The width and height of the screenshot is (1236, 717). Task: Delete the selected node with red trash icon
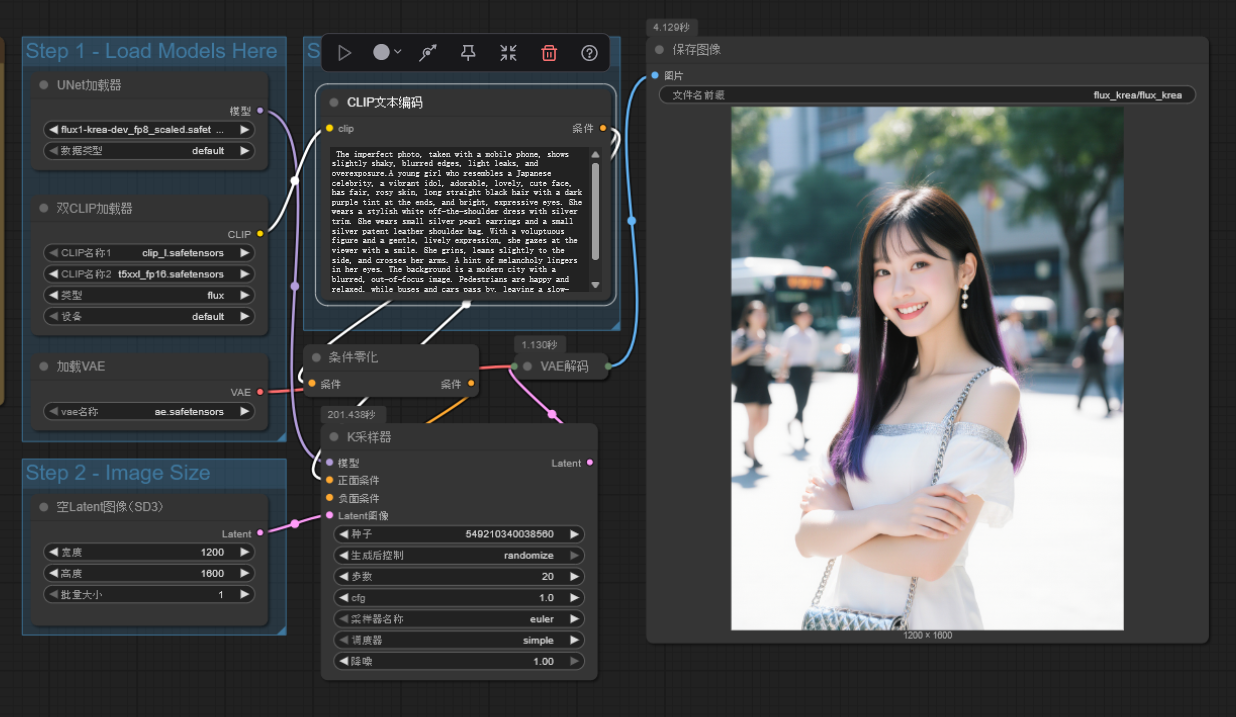pyautogui.click(x=549, y=53)
